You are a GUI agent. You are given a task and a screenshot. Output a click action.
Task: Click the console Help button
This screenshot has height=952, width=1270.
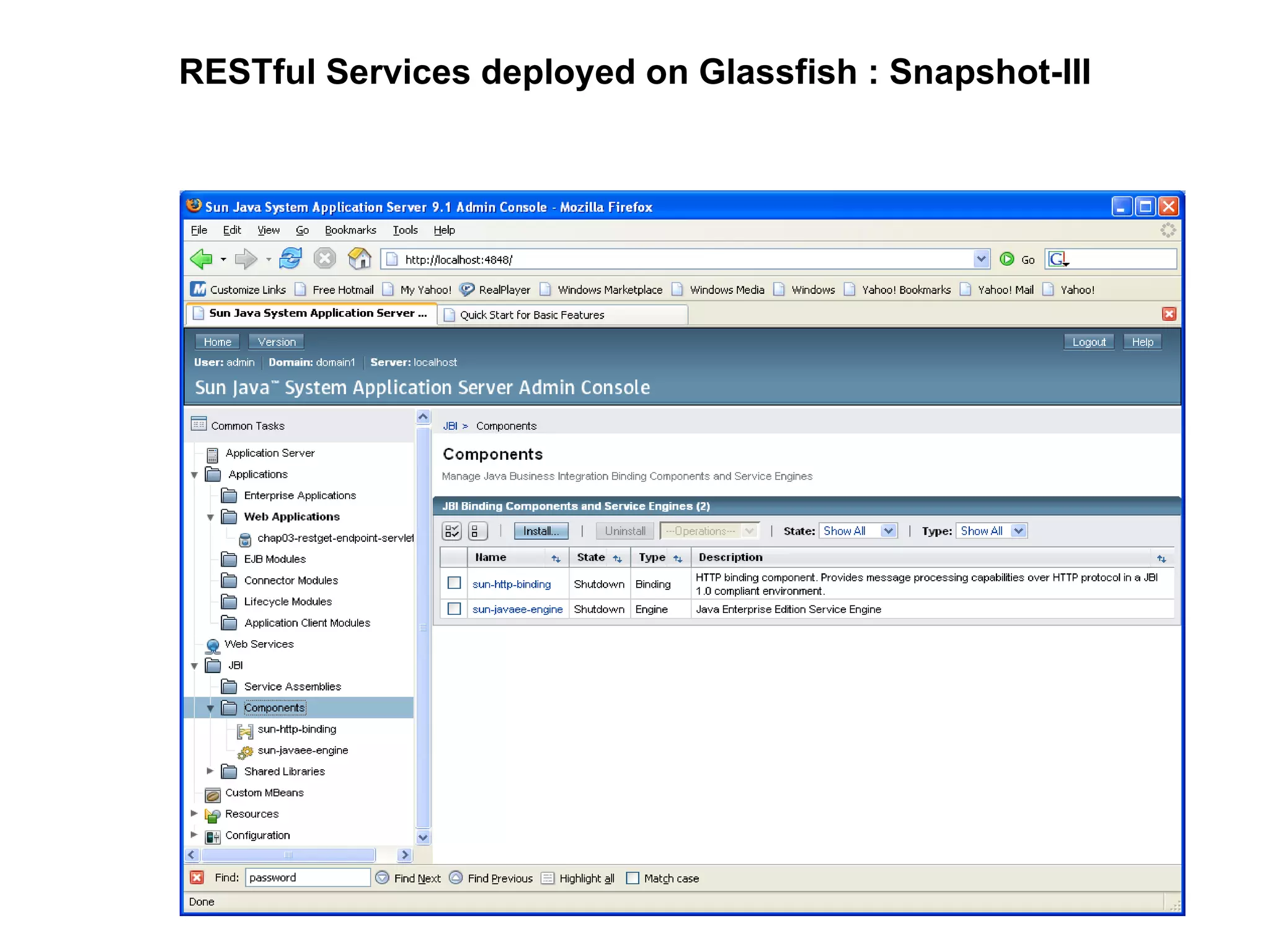coord(1142,342)
